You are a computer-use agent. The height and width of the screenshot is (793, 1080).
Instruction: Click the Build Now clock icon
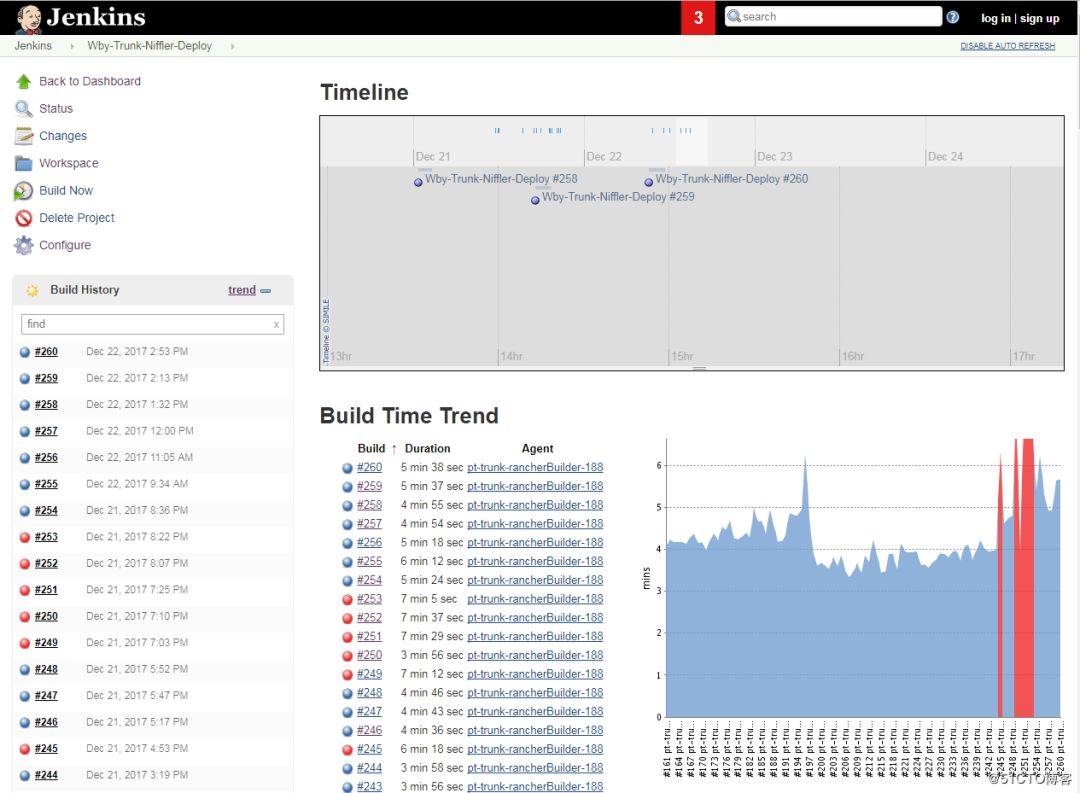(23, 191)
